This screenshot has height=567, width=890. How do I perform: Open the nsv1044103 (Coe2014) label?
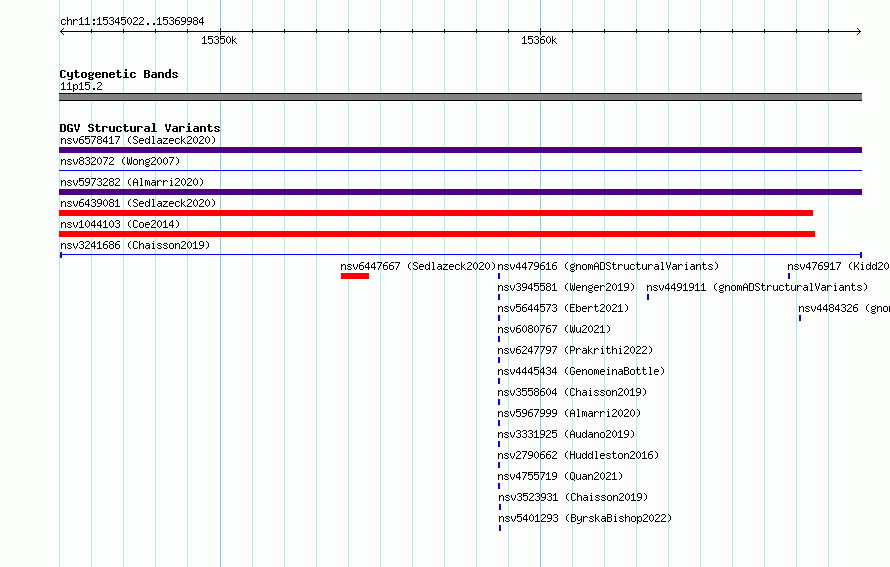point(120,224)
